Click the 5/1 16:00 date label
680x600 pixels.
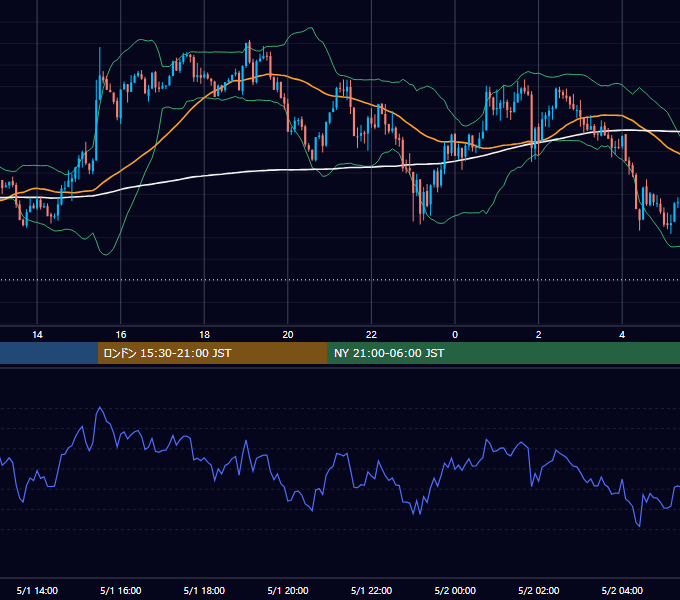click(121, 590)
